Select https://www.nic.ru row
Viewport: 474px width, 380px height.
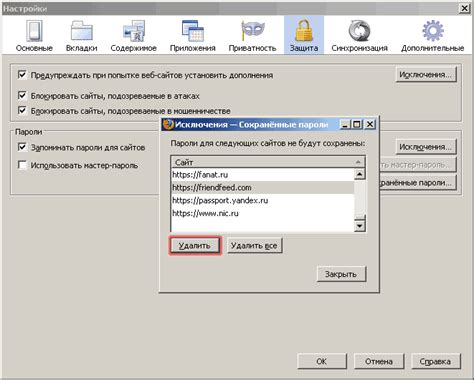[x=263, y=213]
